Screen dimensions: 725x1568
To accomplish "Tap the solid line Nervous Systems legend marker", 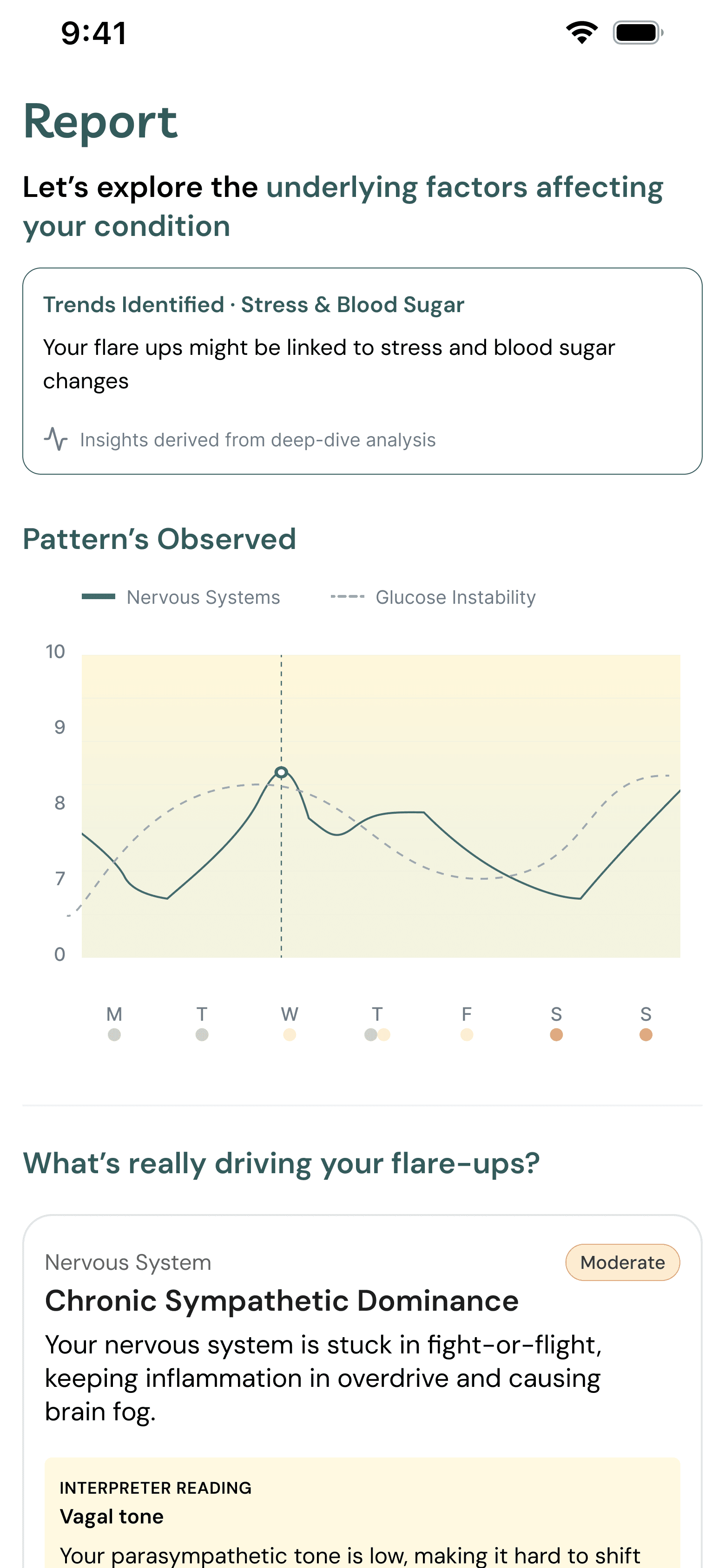I will (98, 596).
